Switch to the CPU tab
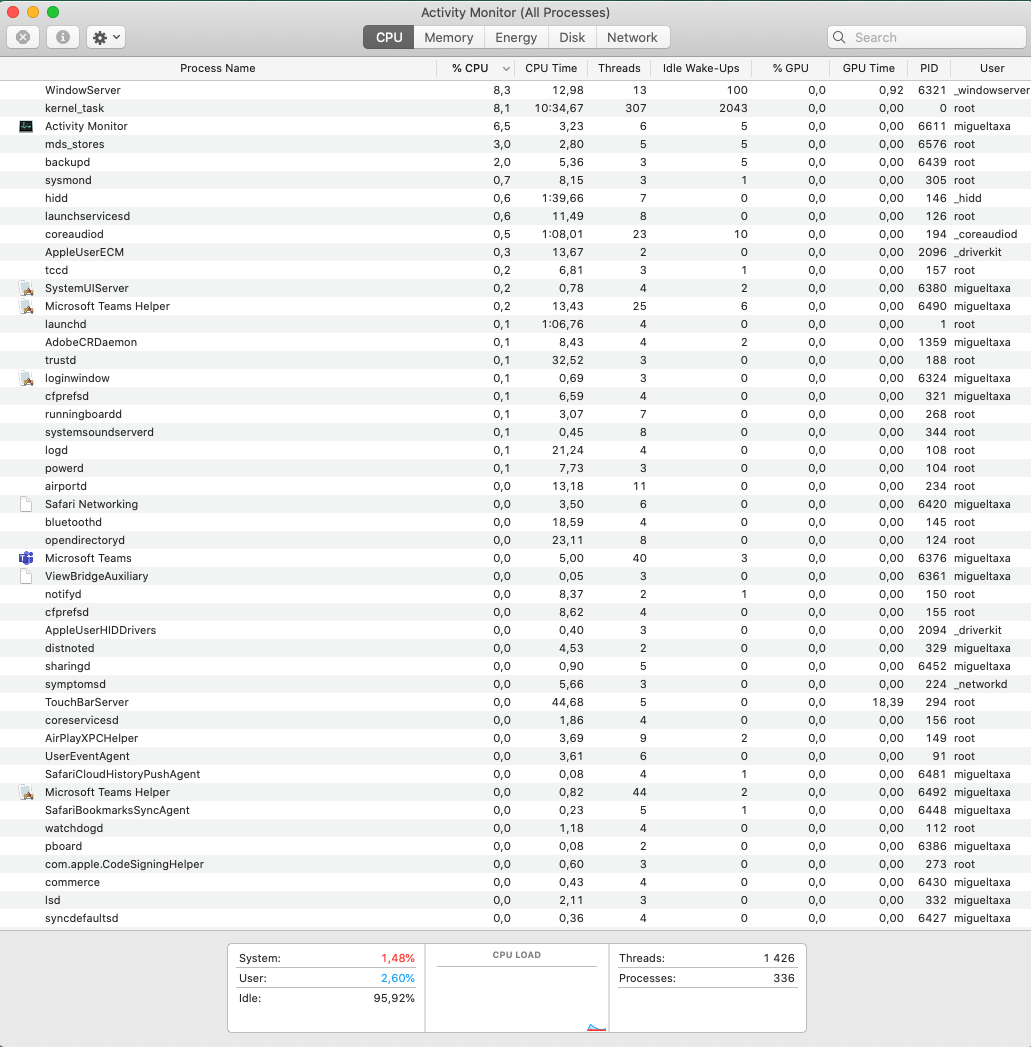The image size is (1031, 1047). [389, 37]
